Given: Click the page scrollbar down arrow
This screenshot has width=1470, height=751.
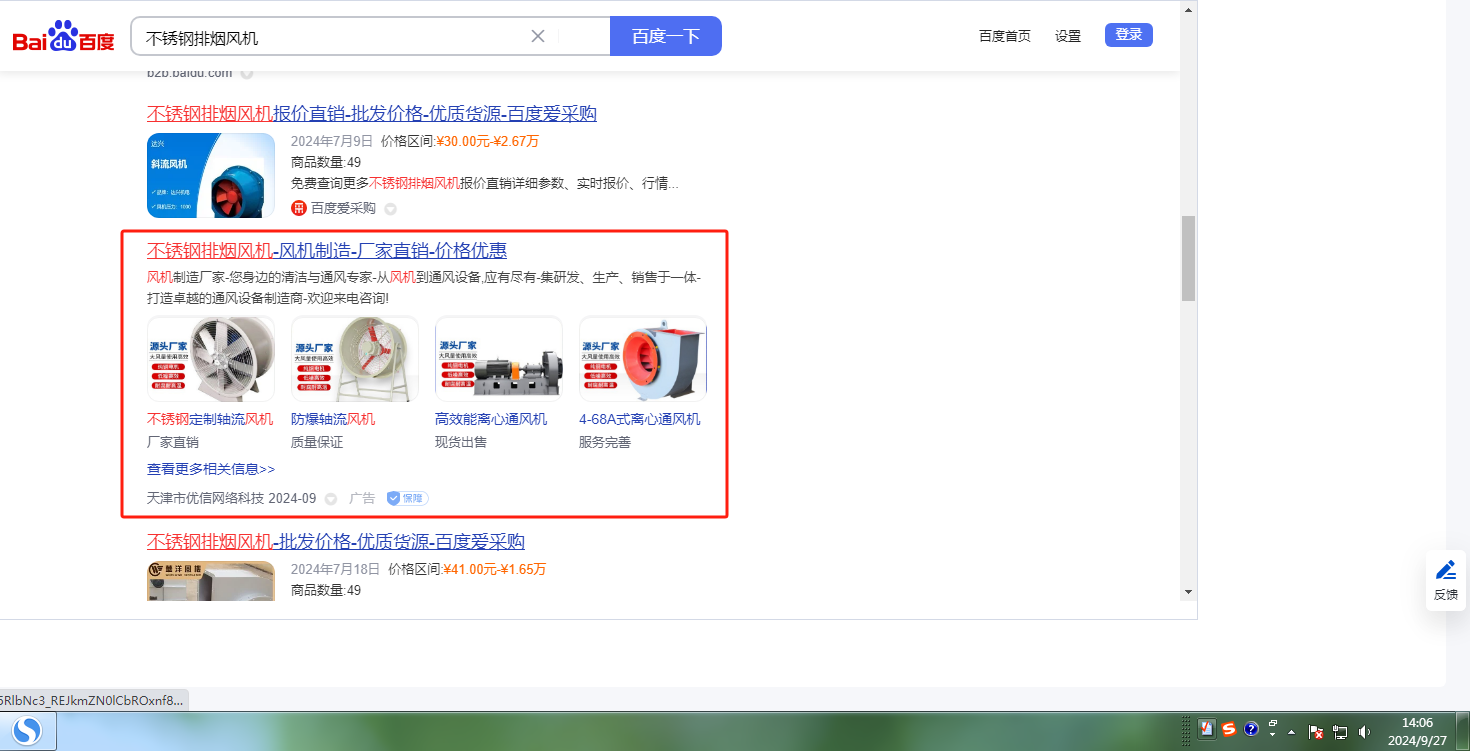Looking at the screenshot, I should 1188,592.
